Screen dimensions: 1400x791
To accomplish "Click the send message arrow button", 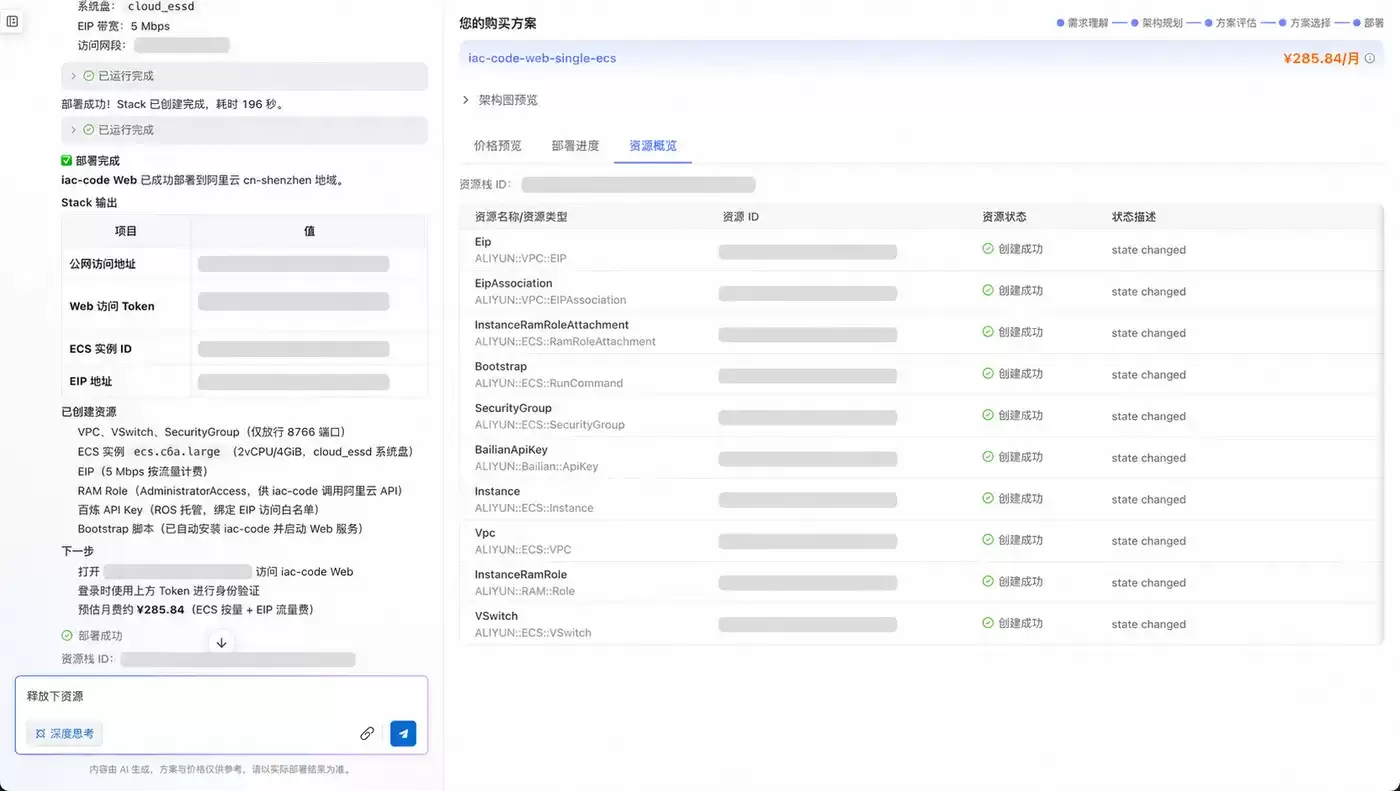I will click(403, 733).
